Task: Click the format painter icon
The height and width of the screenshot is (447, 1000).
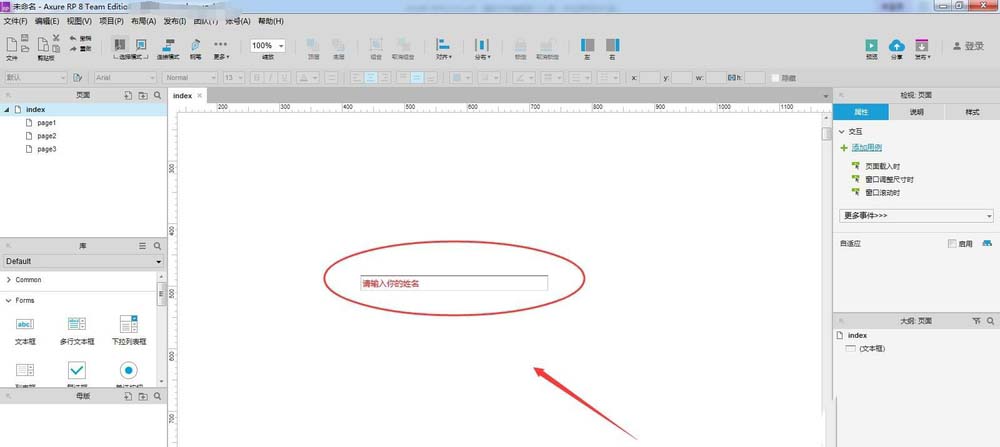Action: [77, 77]
